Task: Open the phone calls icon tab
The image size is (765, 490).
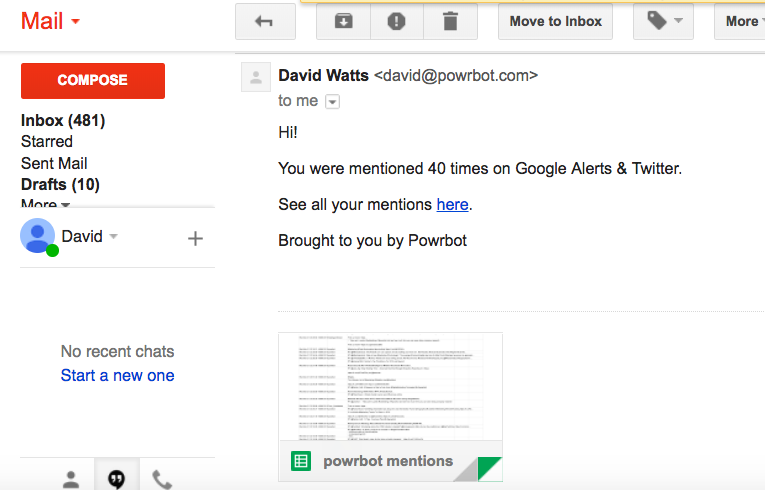Action: pyautogui.click(x=162, y=479)
